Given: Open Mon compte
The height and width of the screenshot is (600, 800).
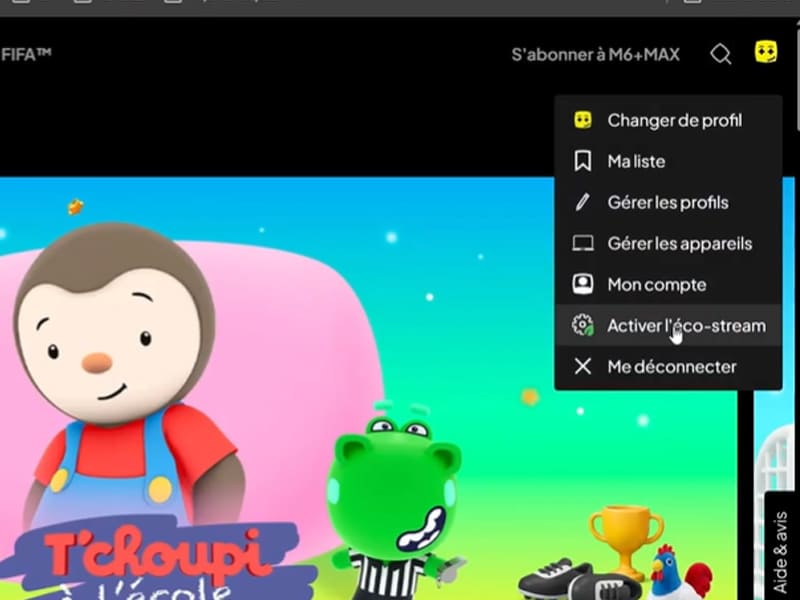Looking at the screenshot, I should [x=668, y=284].
